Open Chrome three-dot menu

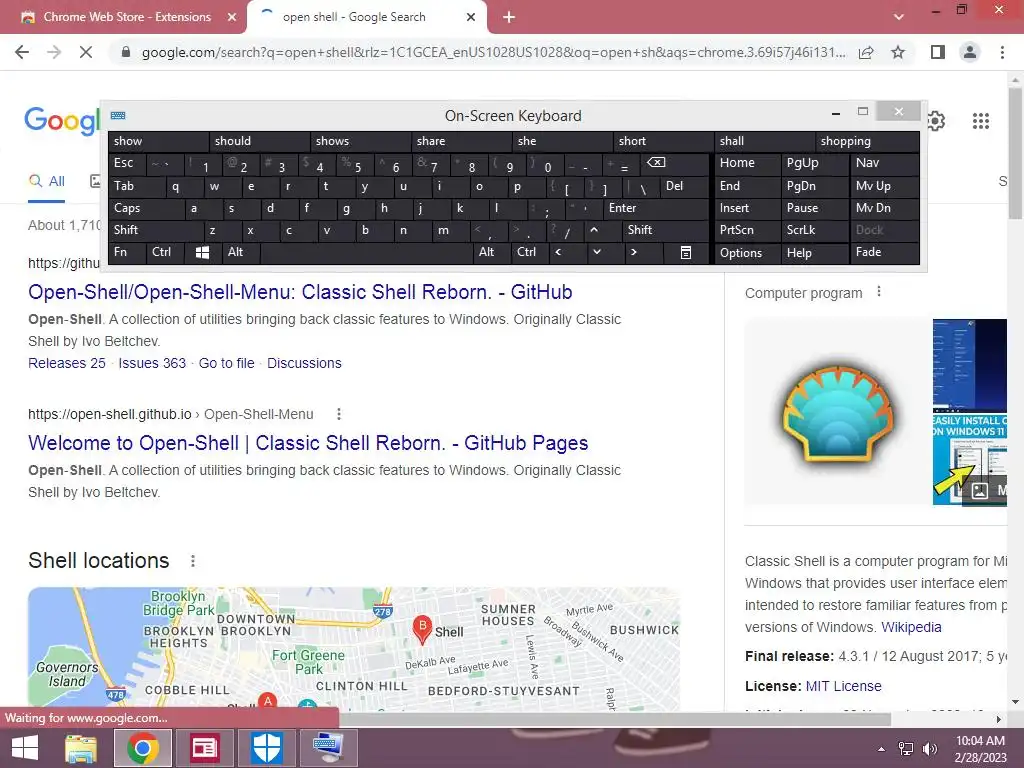pos(1002,52)
